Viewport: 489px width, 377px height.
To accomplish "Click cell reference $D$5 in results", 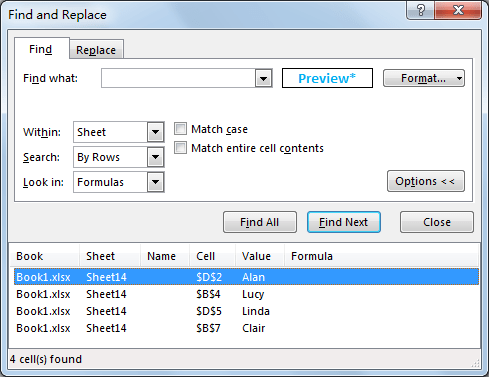I will [x=209, y=311].
